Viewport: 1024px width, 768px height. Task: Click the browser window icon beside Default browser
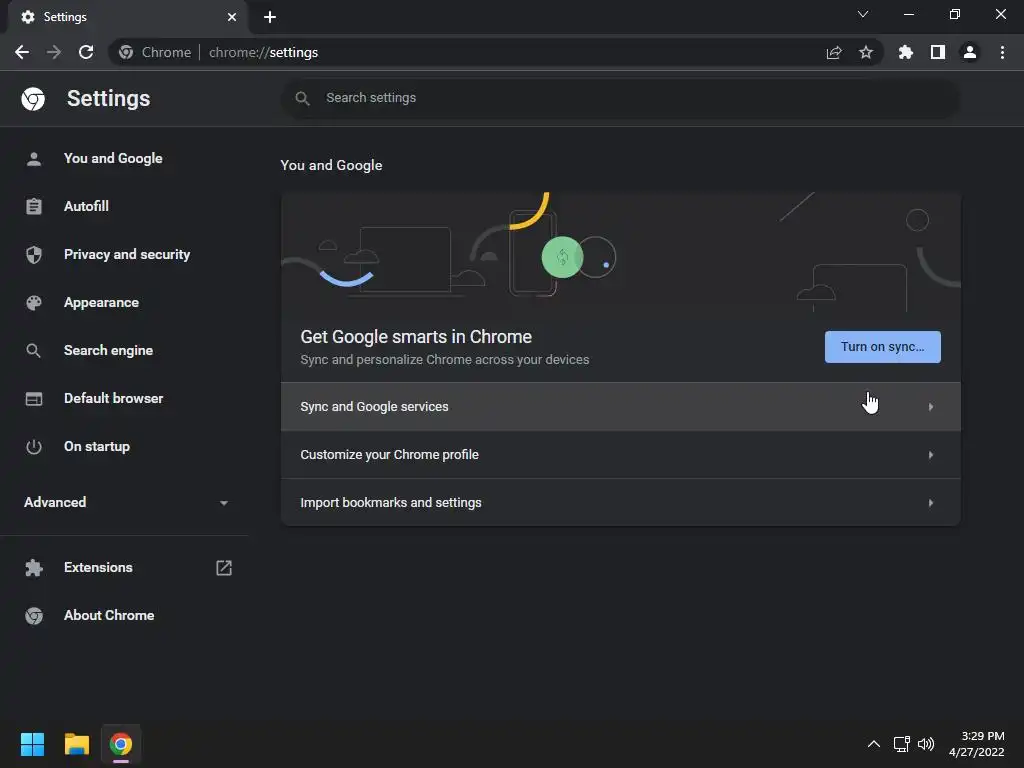click(x=34, y=398)
